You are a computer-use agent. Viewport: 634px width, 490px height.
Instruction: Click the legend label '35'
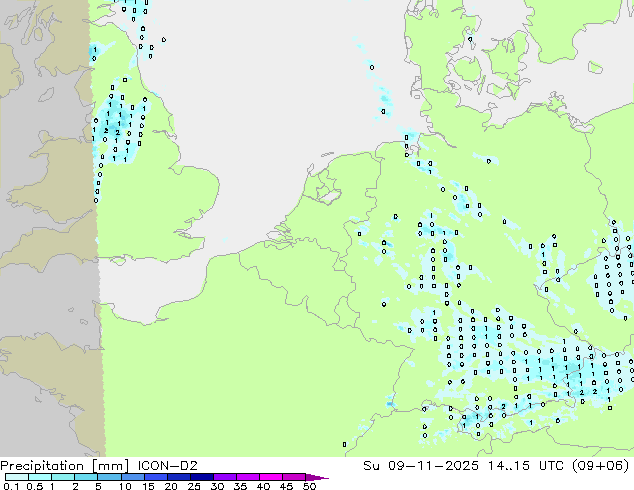241,486
